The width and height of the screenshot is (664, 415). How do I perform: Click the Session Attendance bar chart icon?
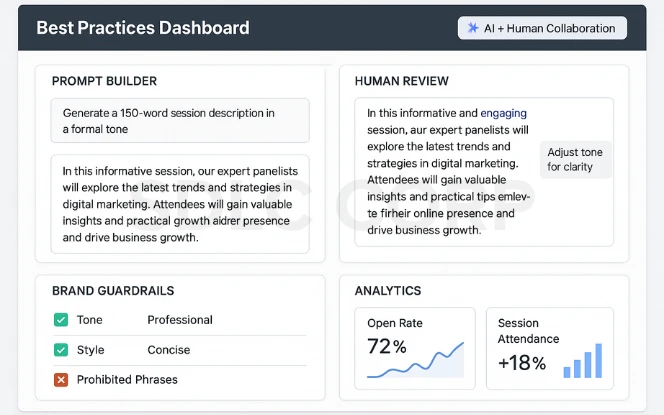tap(583, 361)
